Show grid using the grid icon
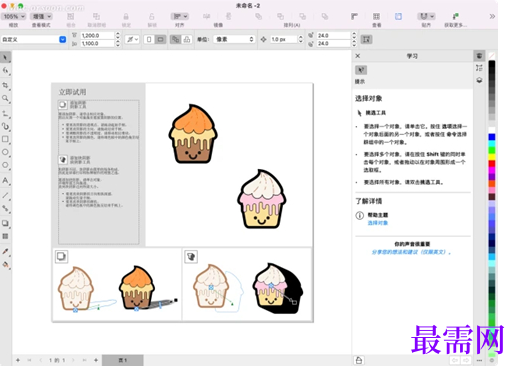 click(x=376, y=16)
